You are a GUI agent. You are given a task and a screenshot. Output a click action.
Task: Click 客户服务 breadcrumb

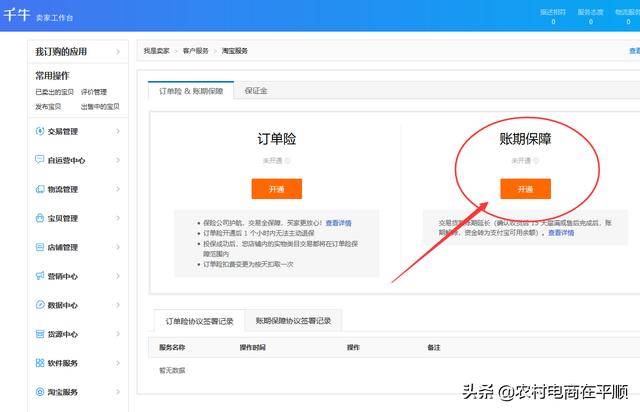click(x=196, y=51)
